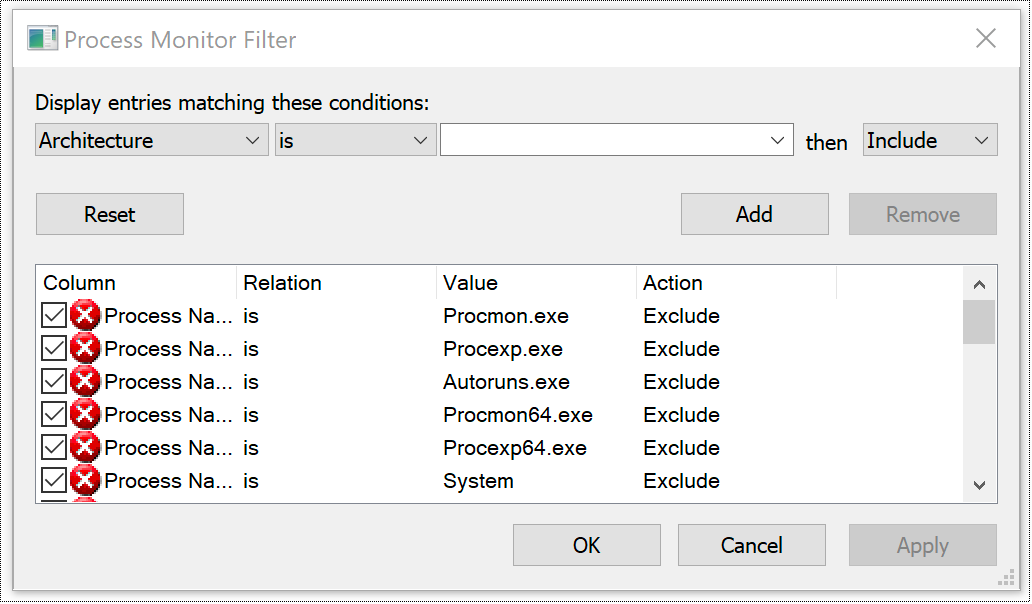Screen dimensions: 1032x604
Task: Sort by the Value header
Action: point(536,283)
